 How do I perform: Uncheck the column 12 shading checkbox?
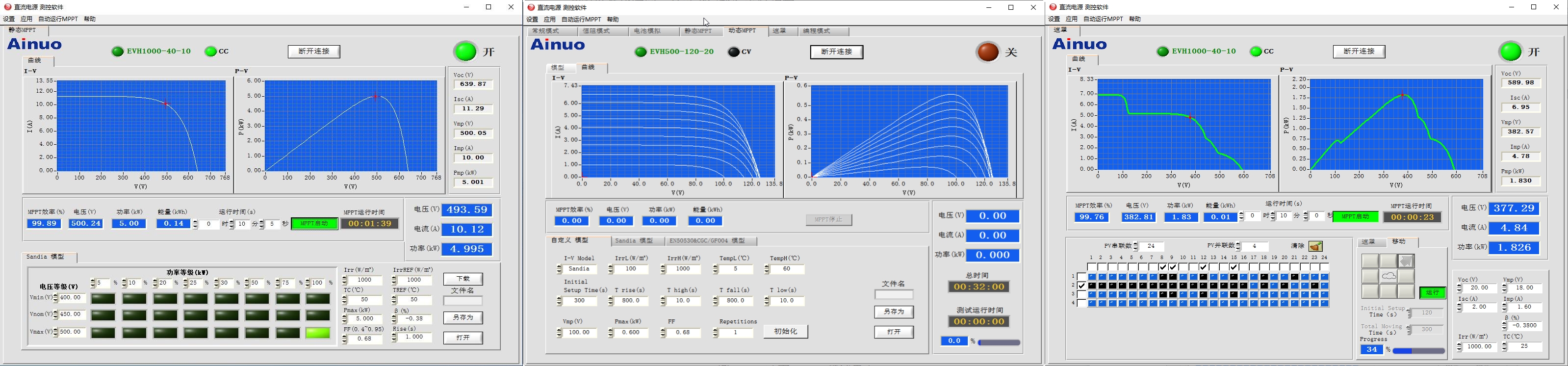coord(1203,267)
